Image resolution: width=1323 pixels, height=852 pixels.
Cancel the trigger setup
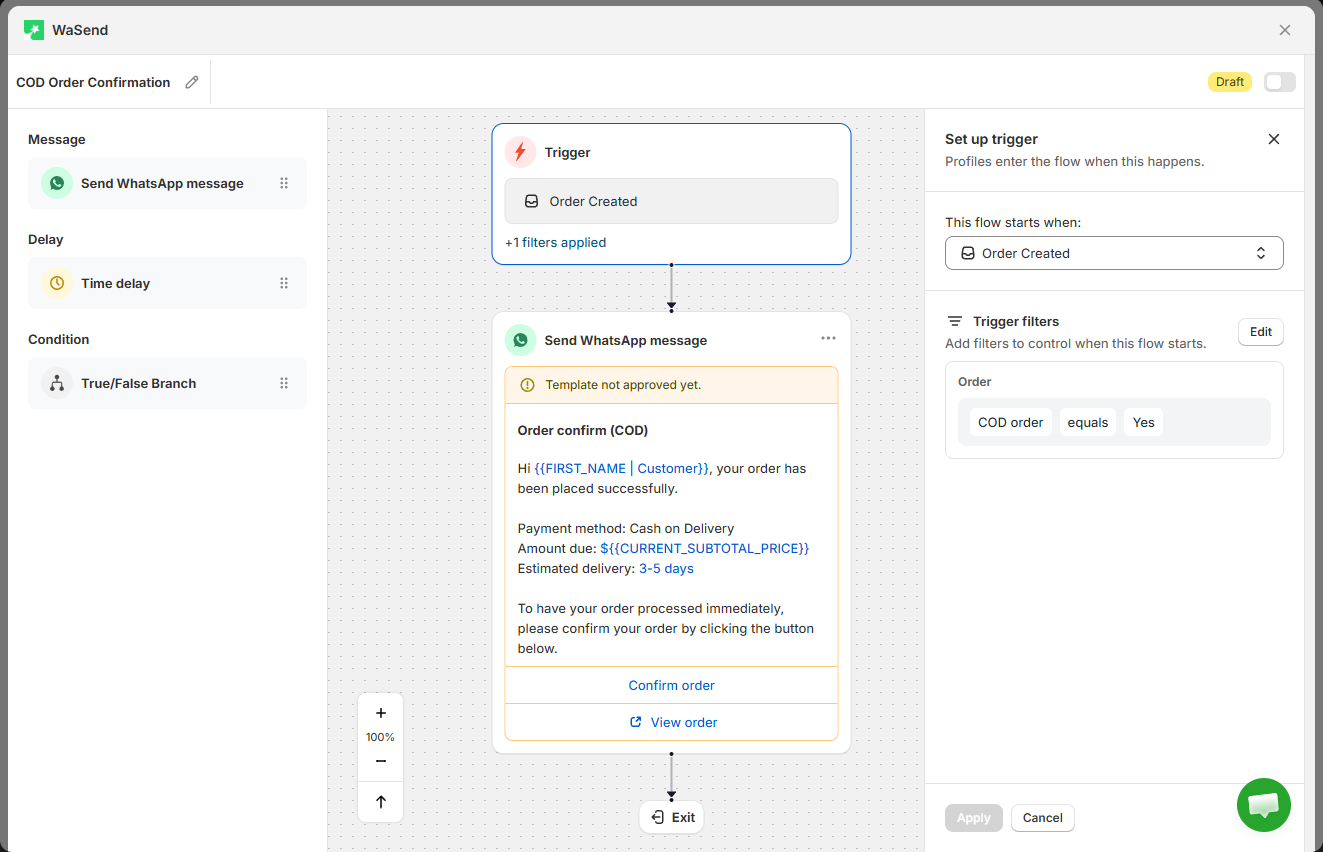pyautogui.click(x=1043, y=818)
